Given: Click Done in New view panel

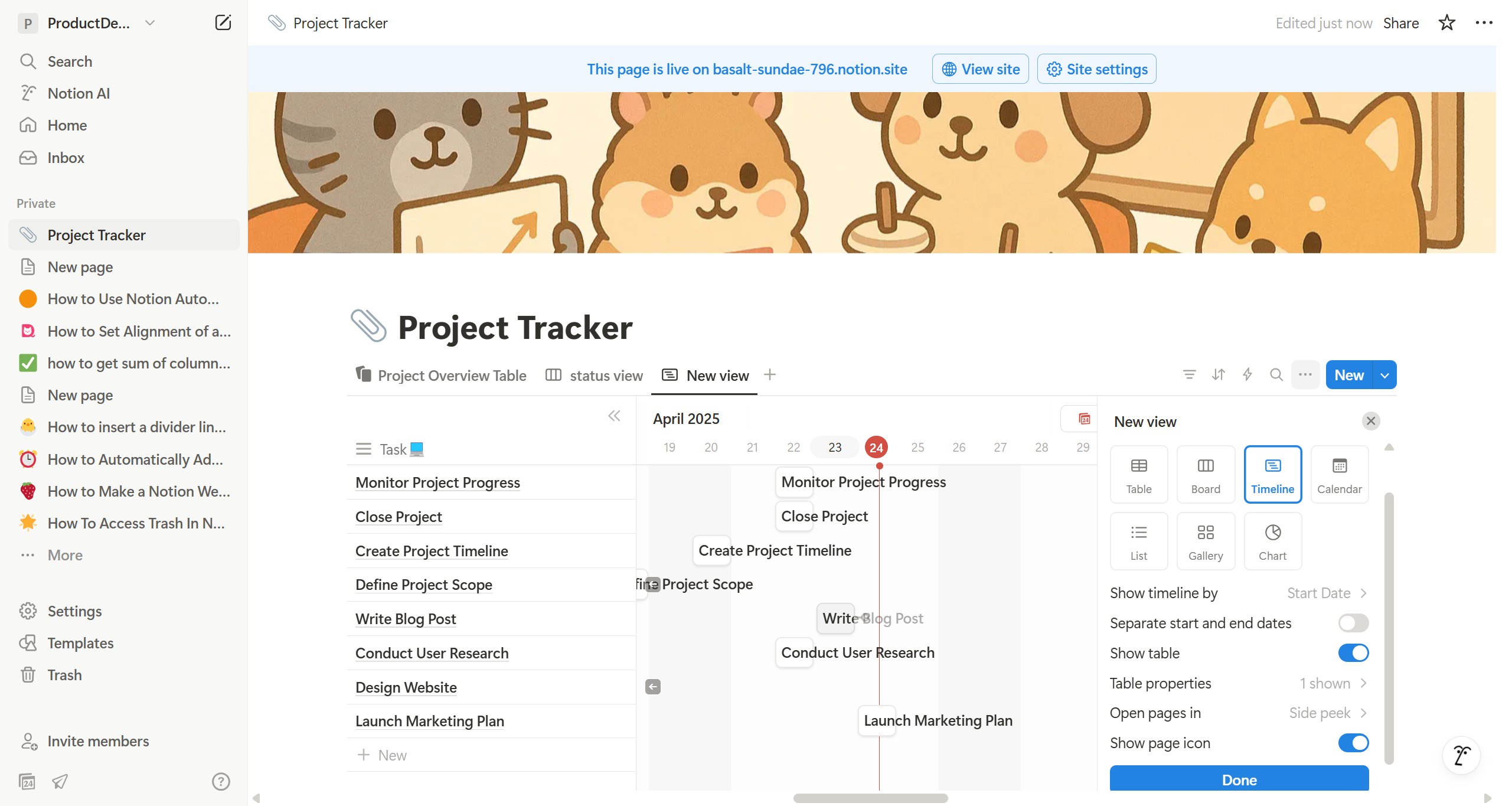Looking at the screenshot, I should point(1239,779).
